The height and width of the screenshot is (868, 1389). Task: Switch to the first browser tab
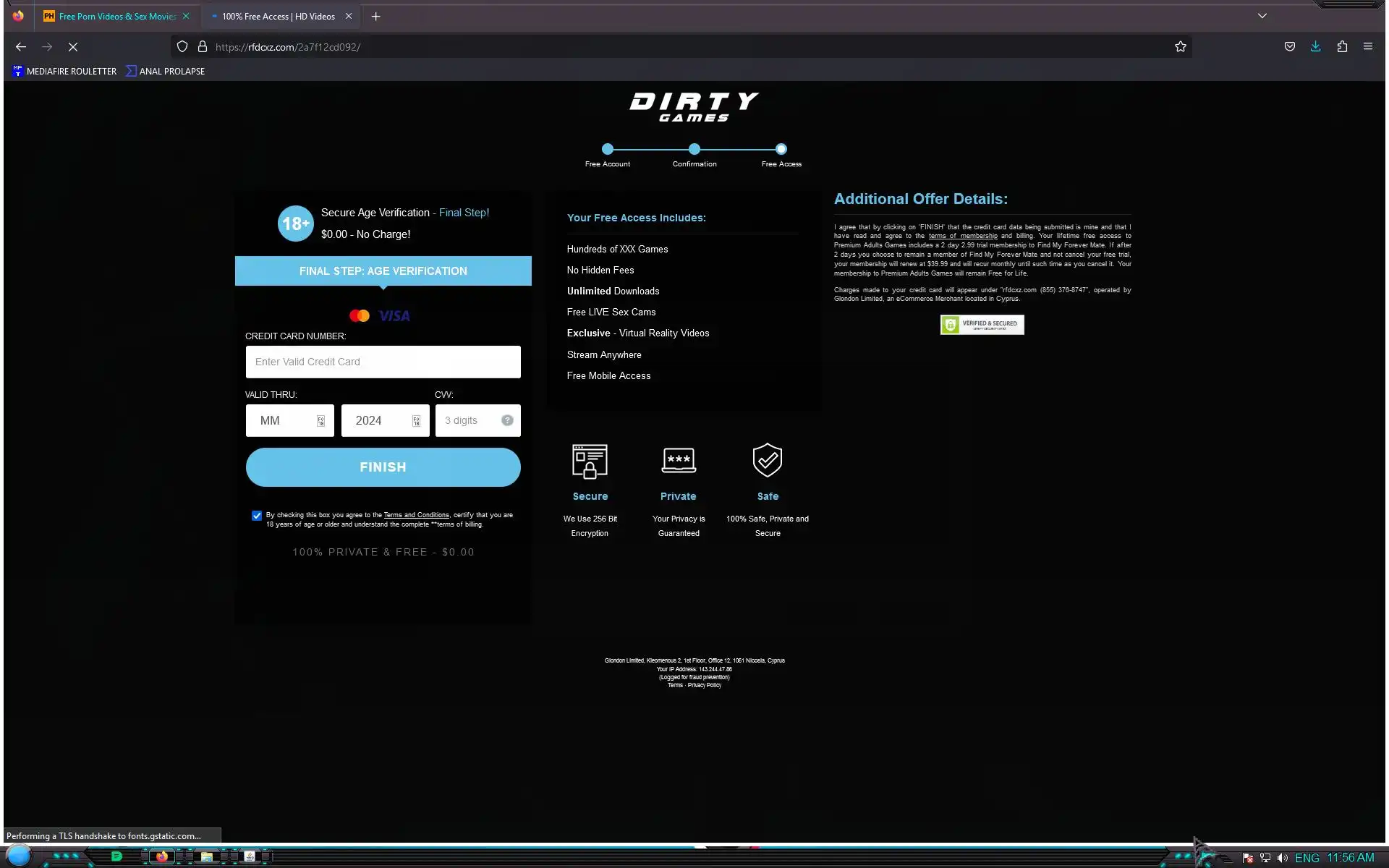point(116,16)
